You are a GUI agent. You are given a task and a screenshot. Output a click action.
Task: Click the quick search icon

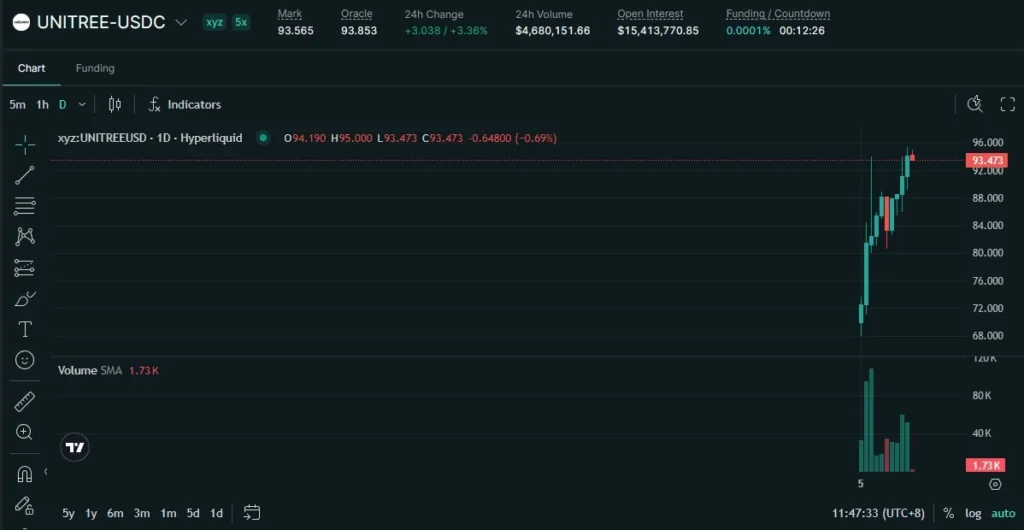(x=975, y=104)
